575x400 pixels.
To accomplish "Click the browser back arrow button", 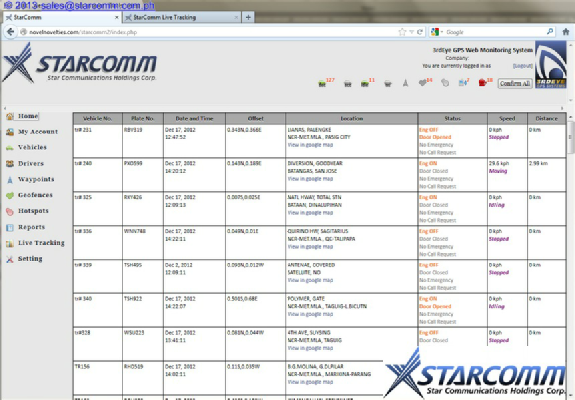I will coord(11,32).
